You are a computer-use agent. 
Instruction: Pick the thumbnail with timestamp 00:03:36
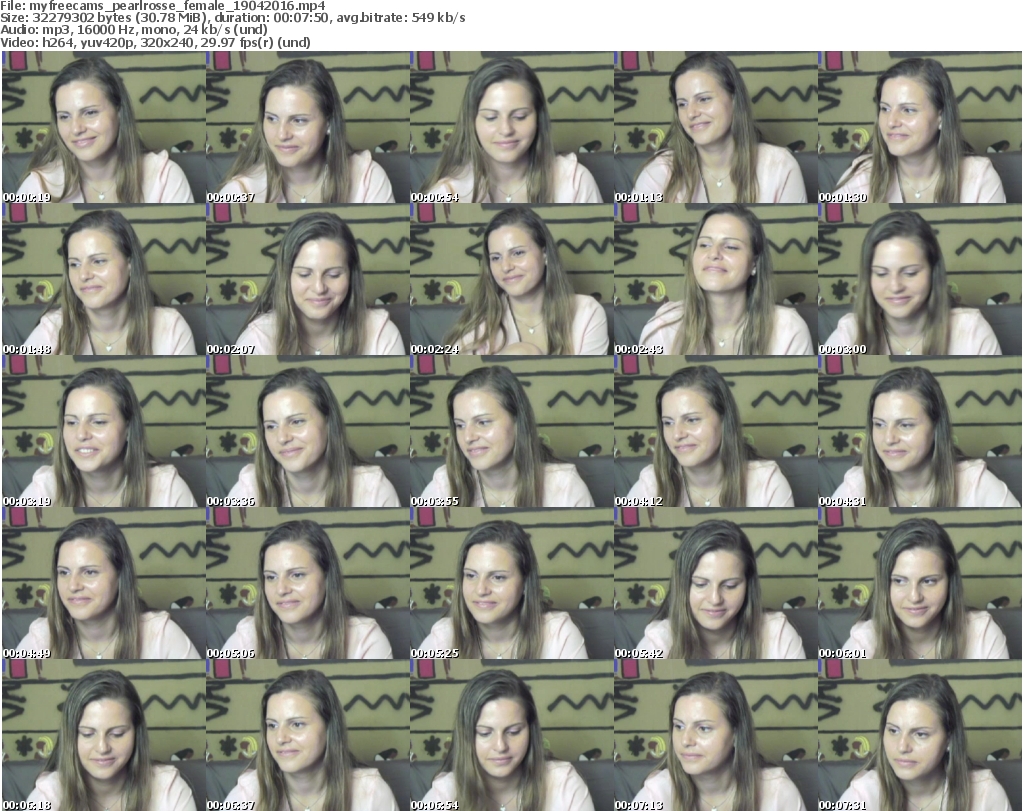pyautogui.click(x=308, y=432)
